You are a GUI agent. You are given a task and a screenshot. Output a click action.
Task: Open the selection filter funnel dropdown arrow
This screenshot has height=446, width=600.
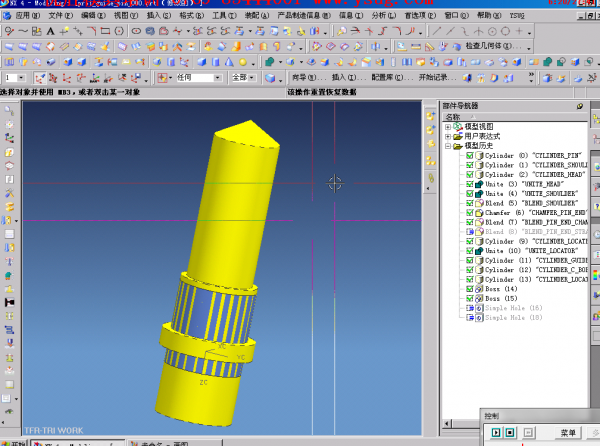point(170,78)
